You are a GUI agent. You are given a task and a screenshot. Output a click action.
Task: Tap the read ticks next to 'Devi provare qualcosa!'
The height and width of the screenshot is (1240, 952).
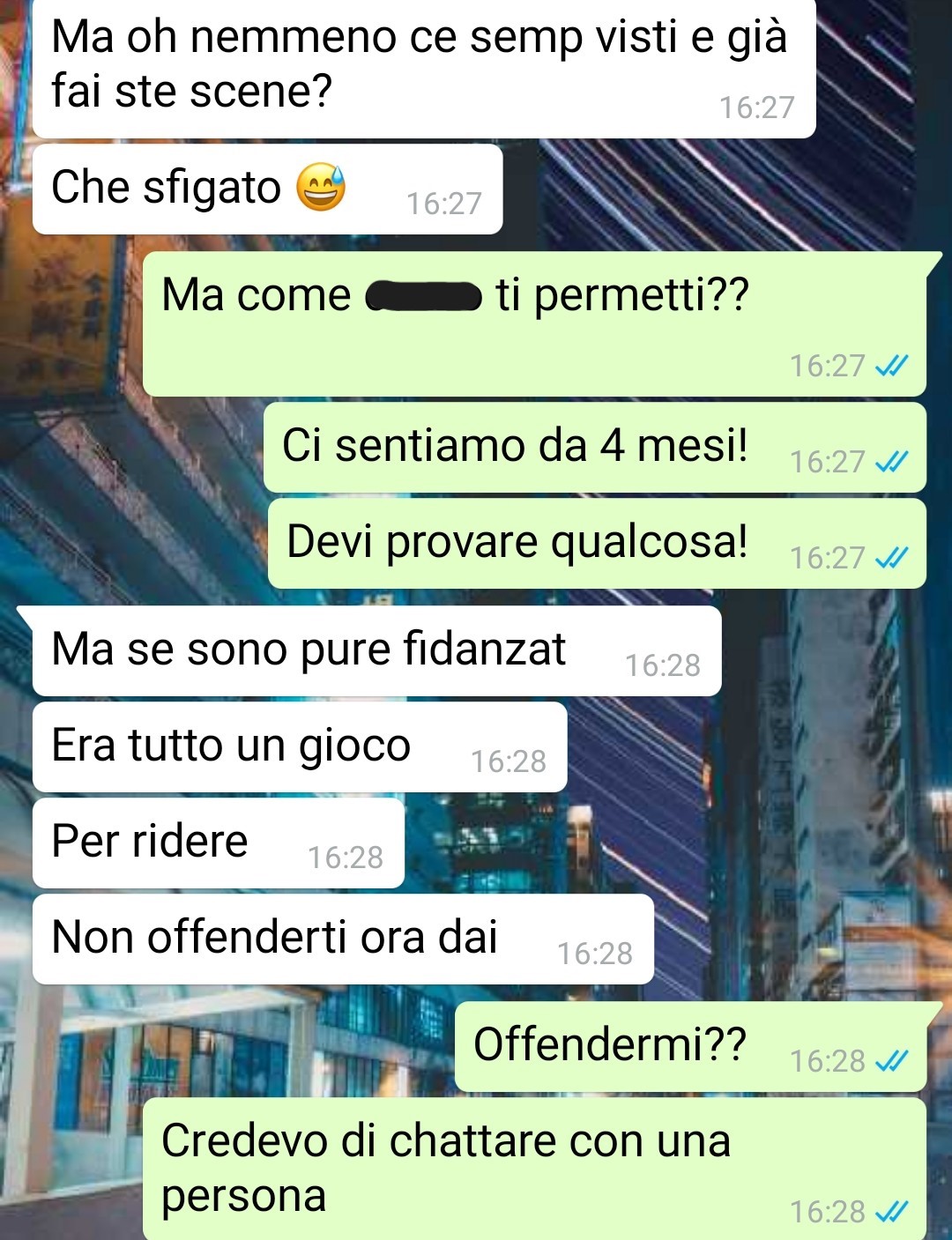(x=891, y=557)
